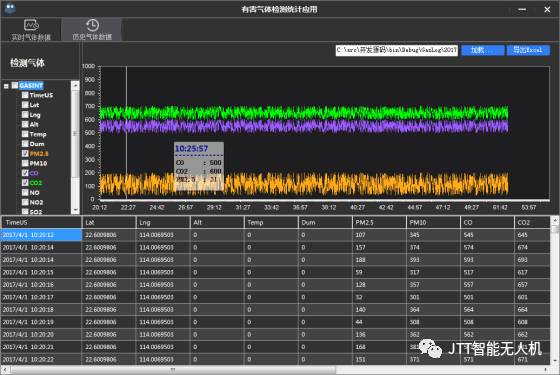The image size is (560, 375).
Task: Sort by Temp column header
Action: 271,222
